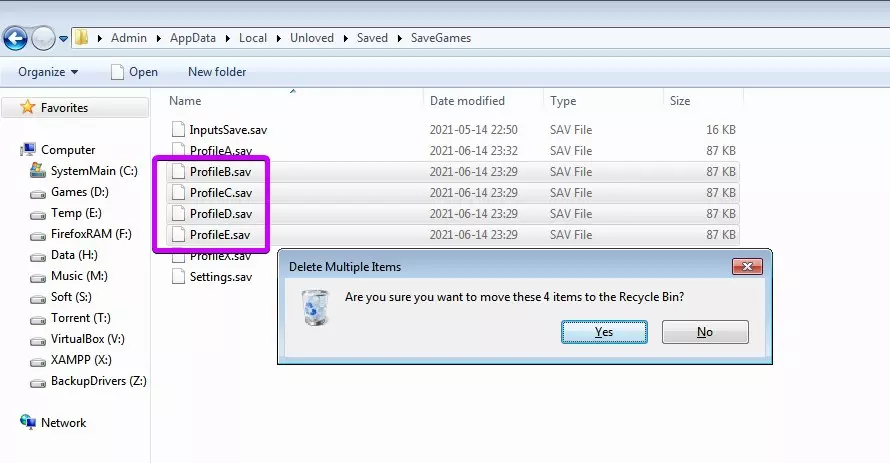Viewport: 890px width, 463px height.
Task: Click the InputsSave.sav file icon
Action: pos(178,129)
